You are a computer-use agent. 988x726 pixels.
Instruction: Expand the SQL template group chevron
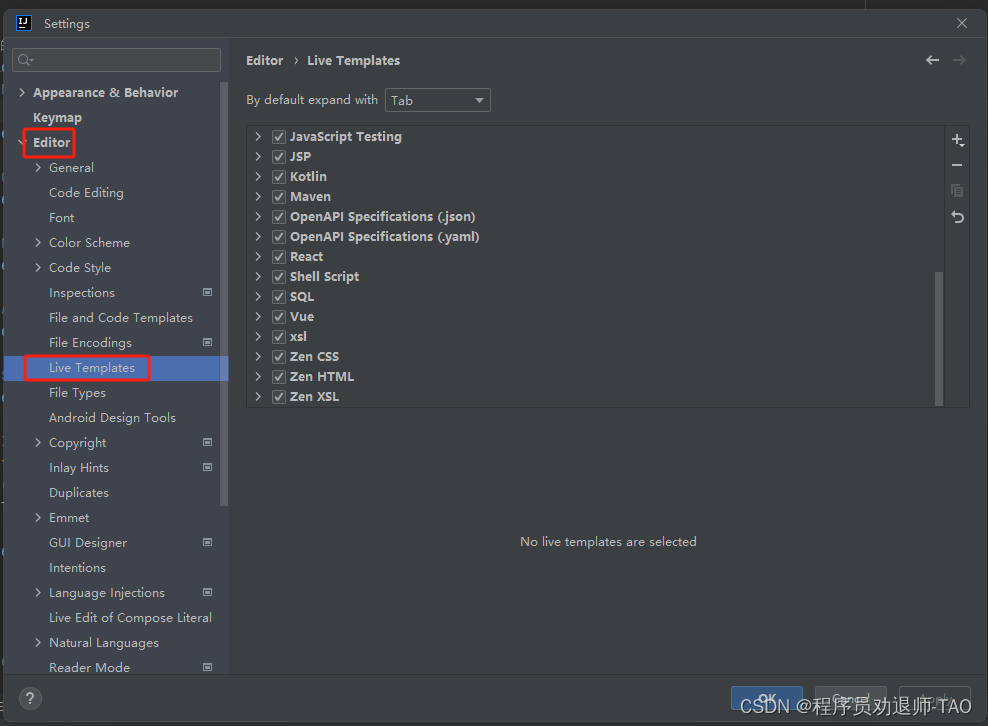(258, 296)
